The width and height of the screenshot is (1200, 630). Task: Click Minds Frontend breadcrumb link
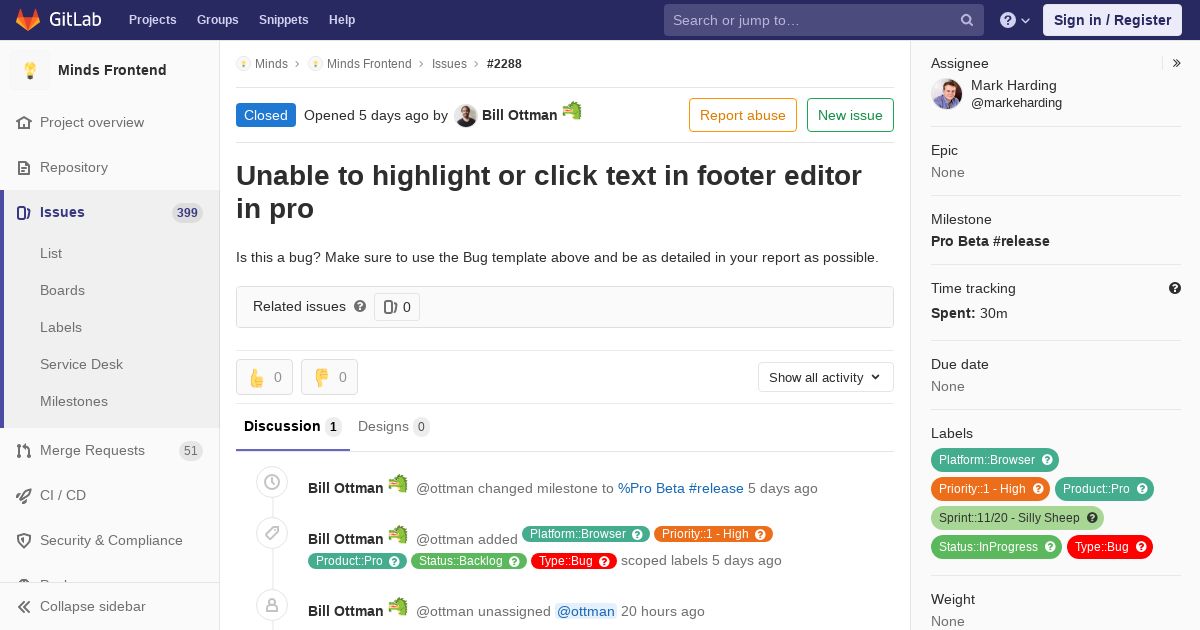point(369,64)
